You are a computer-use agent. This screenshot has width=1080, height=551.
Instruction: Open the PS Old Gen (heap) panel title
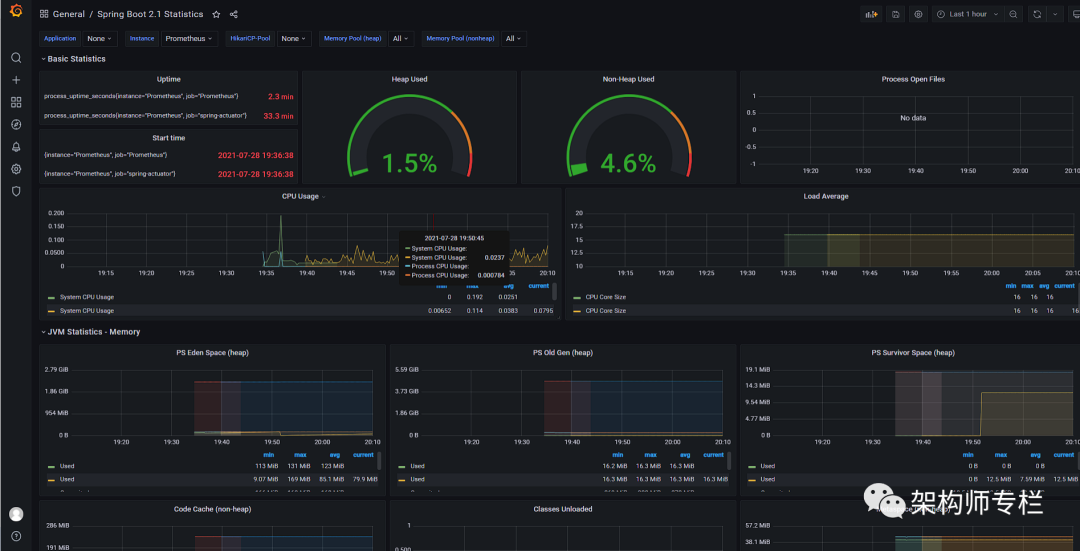point(563,353)
